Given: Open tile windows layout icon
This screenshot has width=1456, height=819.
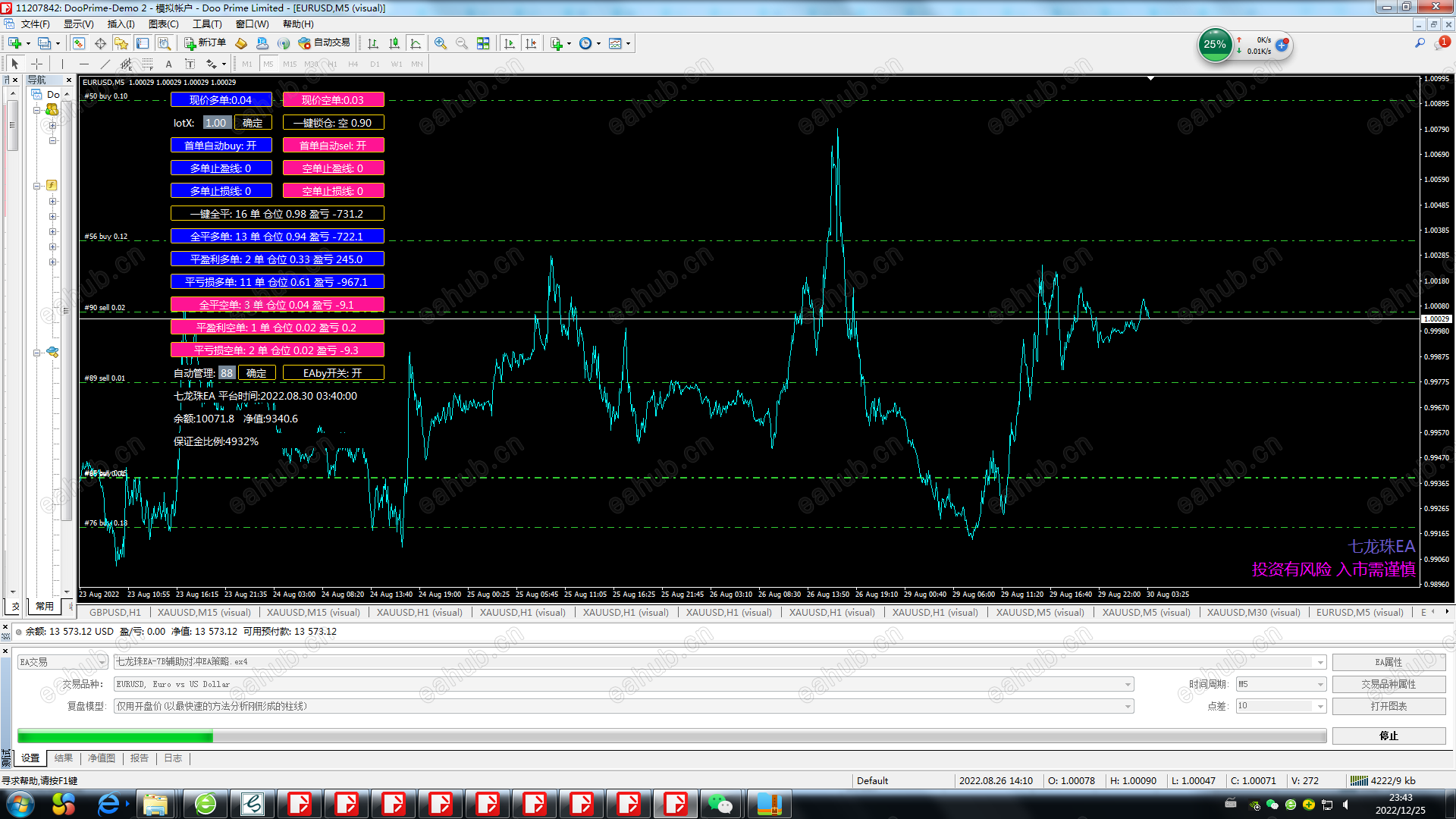Looking at the screenshot, I should coord(483,43).
